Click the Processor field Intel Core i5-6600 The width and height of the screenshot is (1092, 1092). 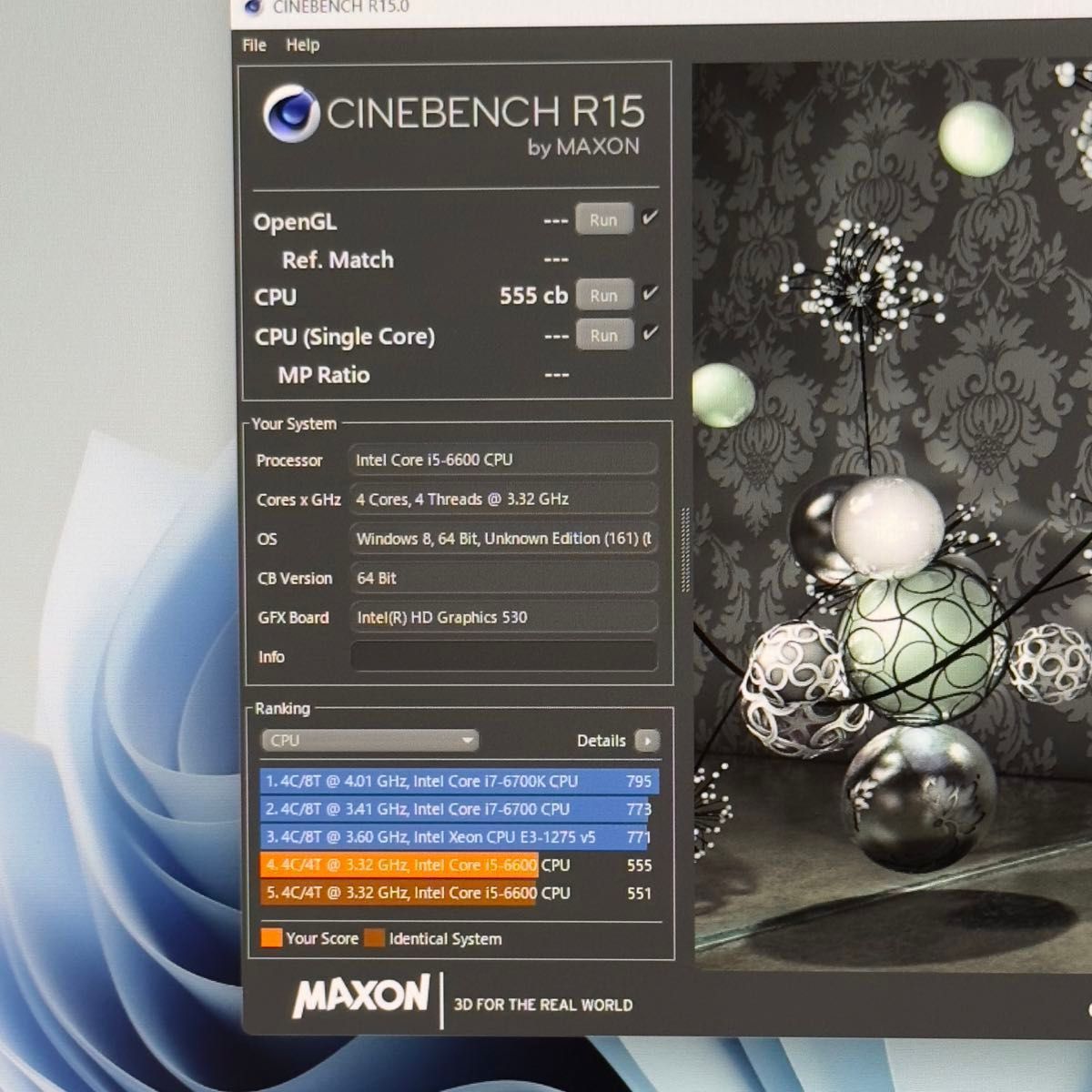coord(503,460)
